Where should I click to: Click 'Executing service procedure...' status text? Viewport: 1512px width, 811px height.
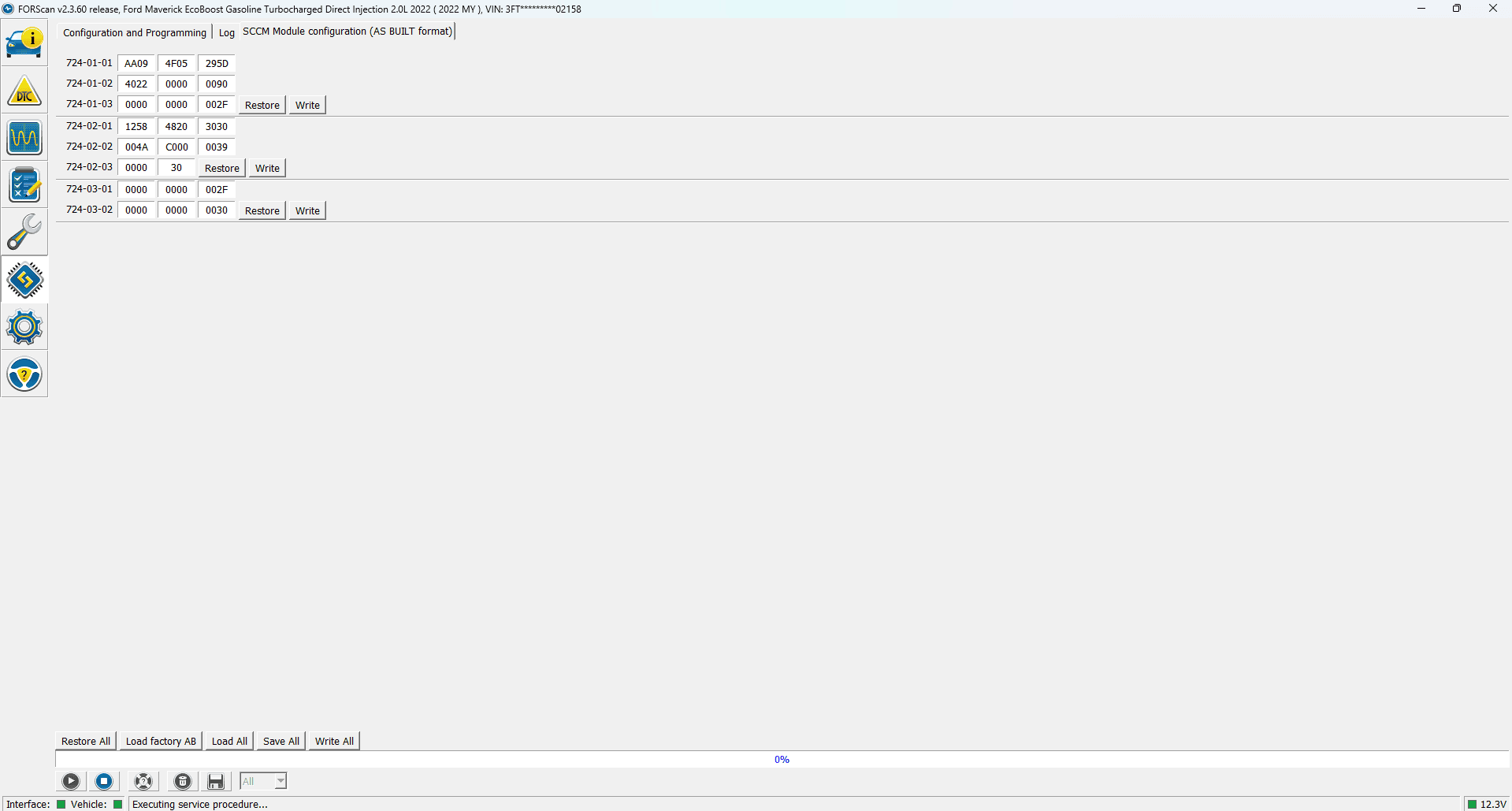(200, 804)
